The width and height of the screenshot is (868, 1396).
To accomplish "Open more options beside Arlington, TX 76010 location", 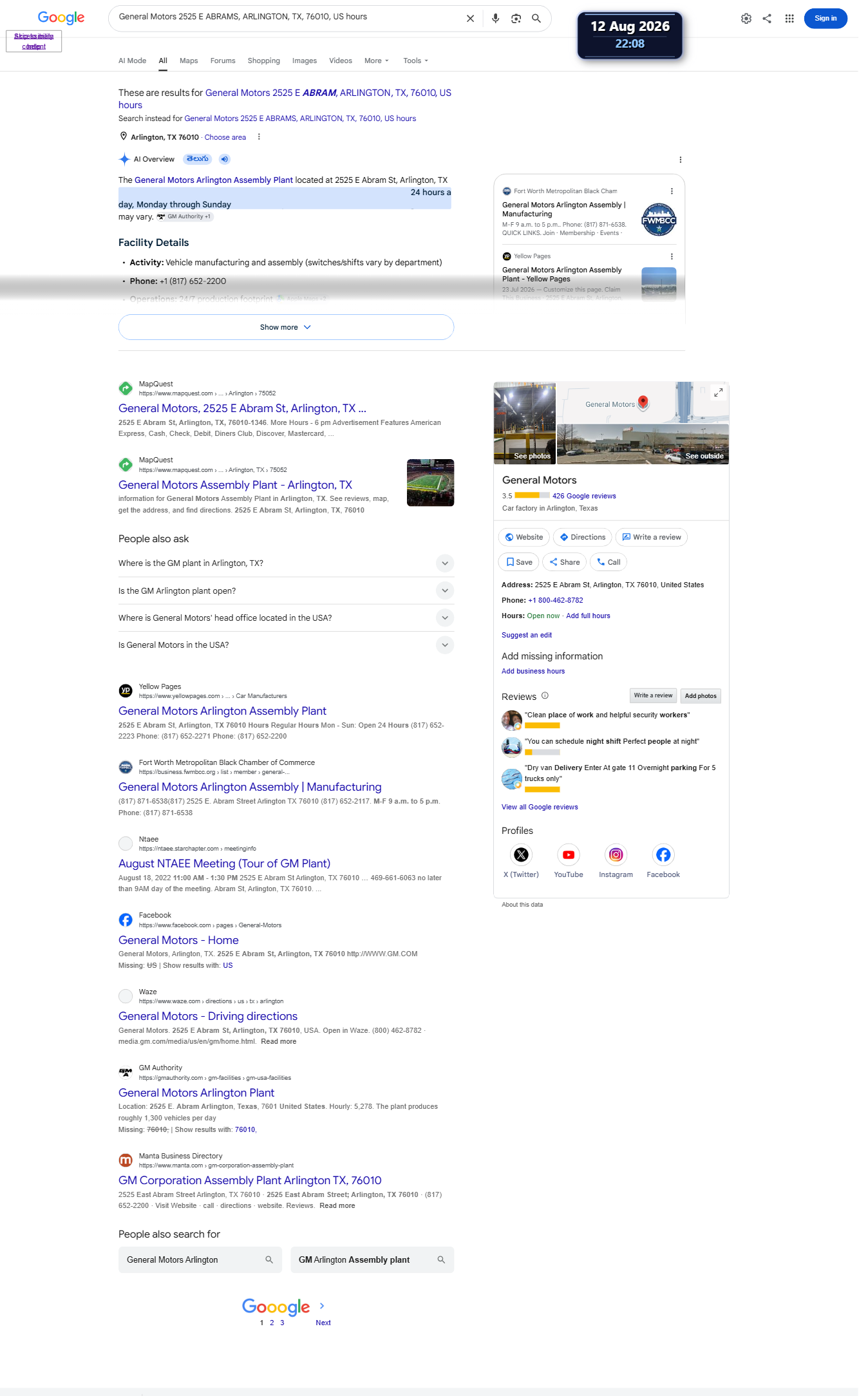I will click(259, 137).
